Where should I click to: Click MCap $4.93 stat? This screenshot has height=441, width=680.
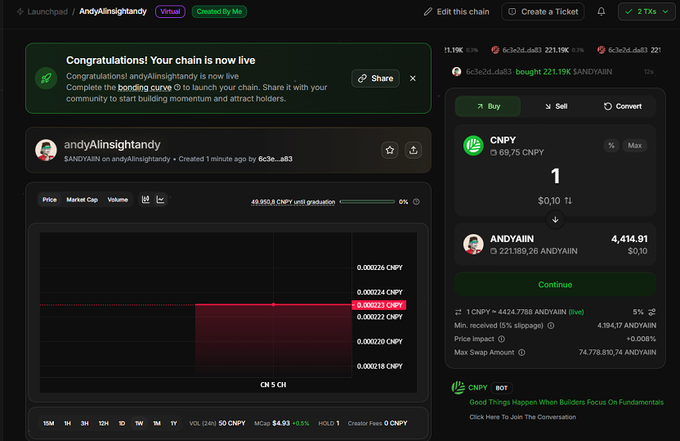click(x=282, y=423)
